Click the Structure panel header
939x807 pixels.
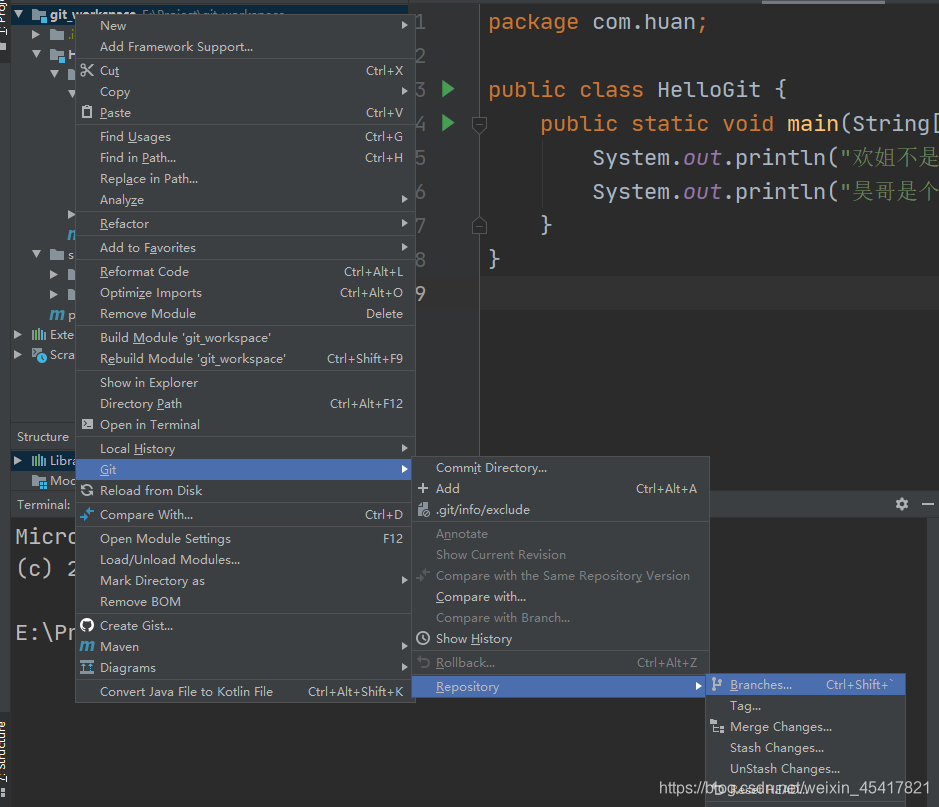(x=43, y=436)
